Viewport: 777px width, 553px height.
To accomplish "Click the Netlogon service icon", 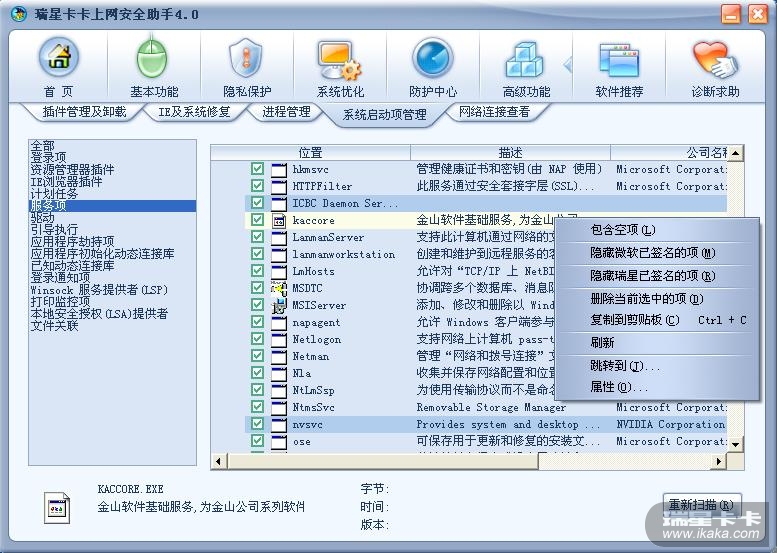I will click(x=279, y=339).
